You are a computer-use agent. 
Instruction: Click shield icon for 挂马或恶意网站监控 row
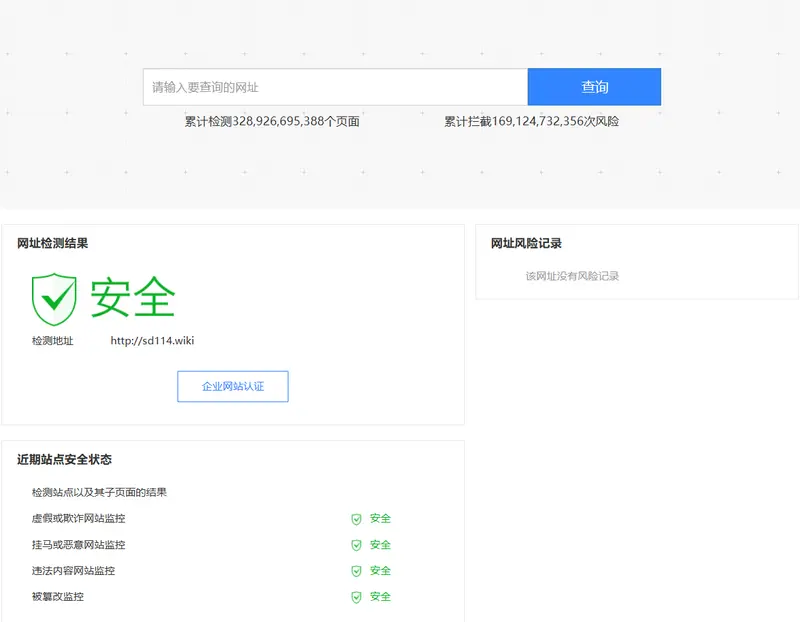(357, 545)
